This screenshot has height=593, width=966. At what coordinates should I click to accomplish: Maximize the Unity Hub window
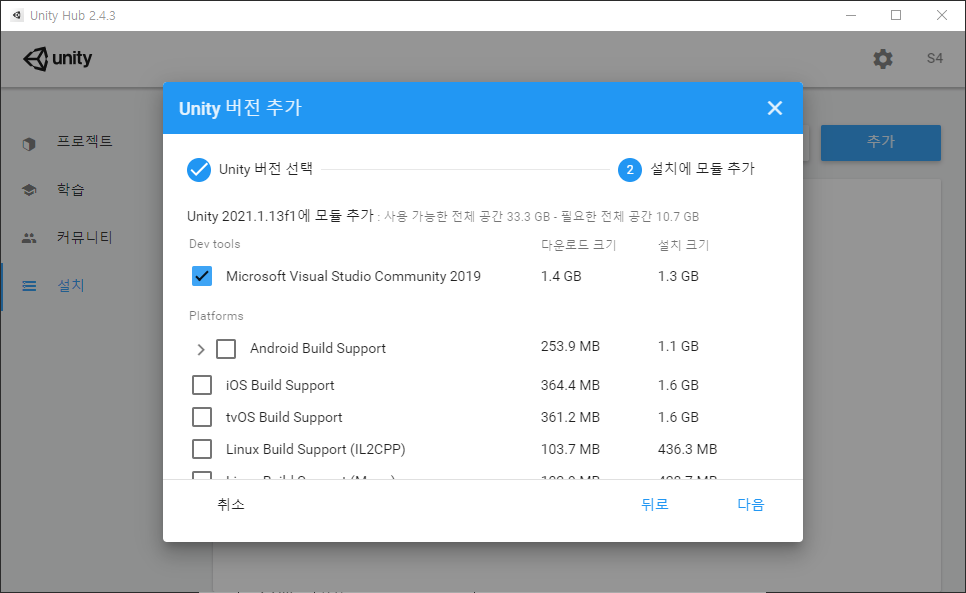coord(896,15)
